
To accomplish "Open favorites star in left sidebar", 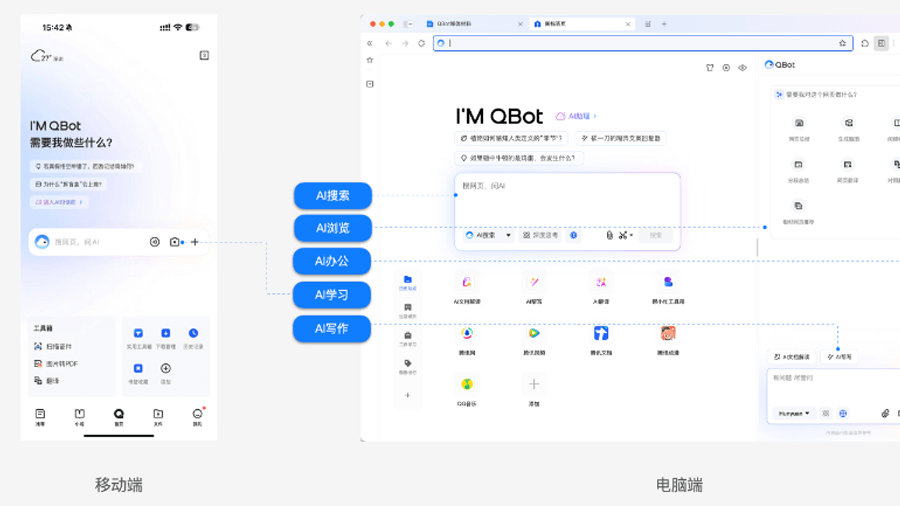I will (x=370, y=60).
